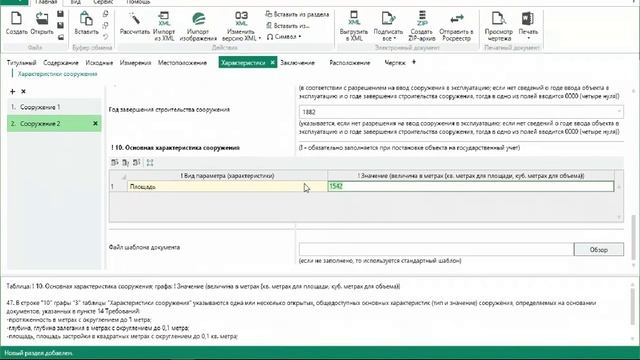The image size is (640, 360).
Task: Click the second save diskette icon
Action: click(x=60, y=25)
